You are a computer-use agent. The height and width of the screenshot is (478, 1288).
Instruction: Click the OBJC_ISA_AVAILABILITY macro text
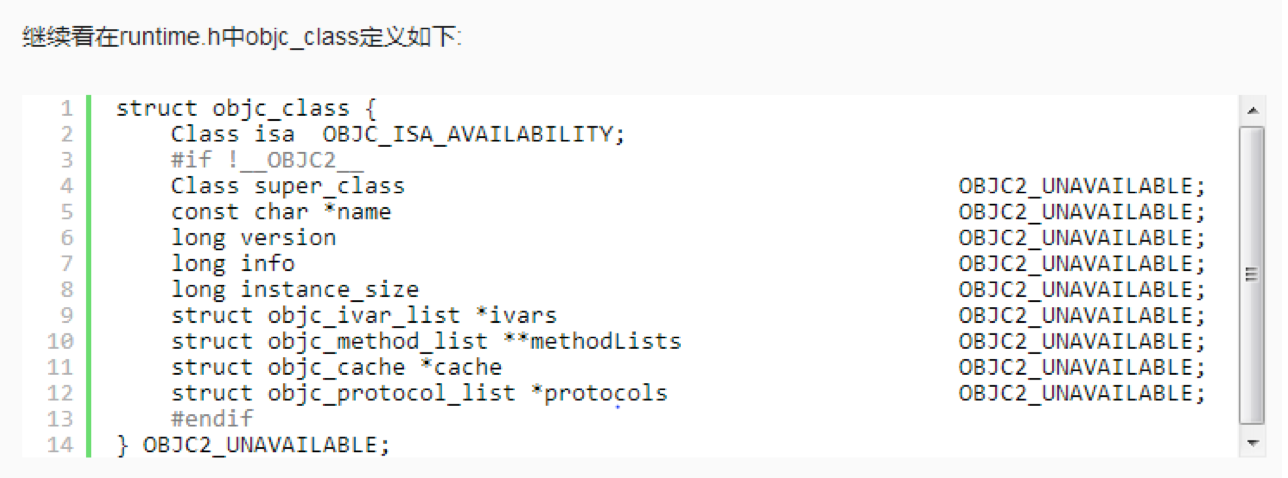pyautogui.click(x=473, y=134)
